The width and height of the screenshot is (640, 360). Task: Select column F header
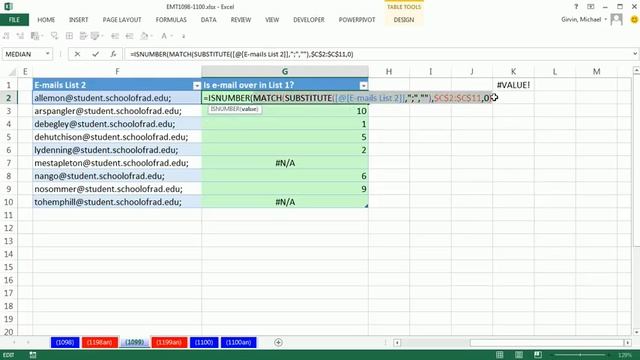point(117,72)
